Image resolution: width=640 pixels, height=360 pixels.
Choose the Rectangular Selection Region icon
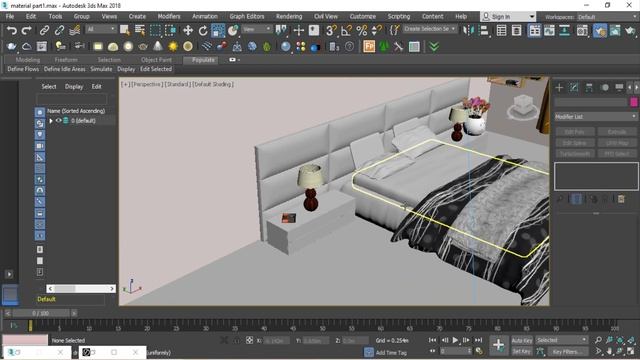155,30
